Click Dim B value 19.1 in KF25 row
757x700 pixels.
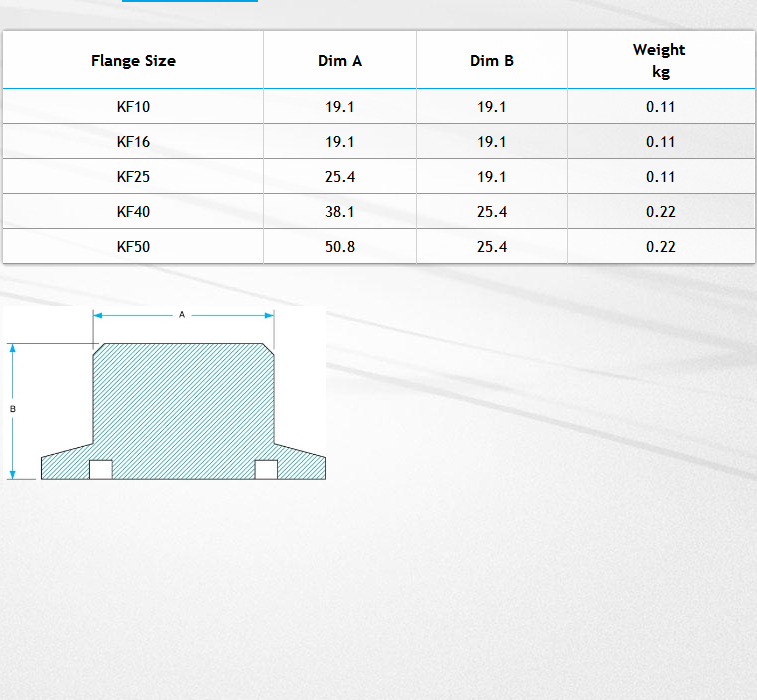tap(491, 176)
